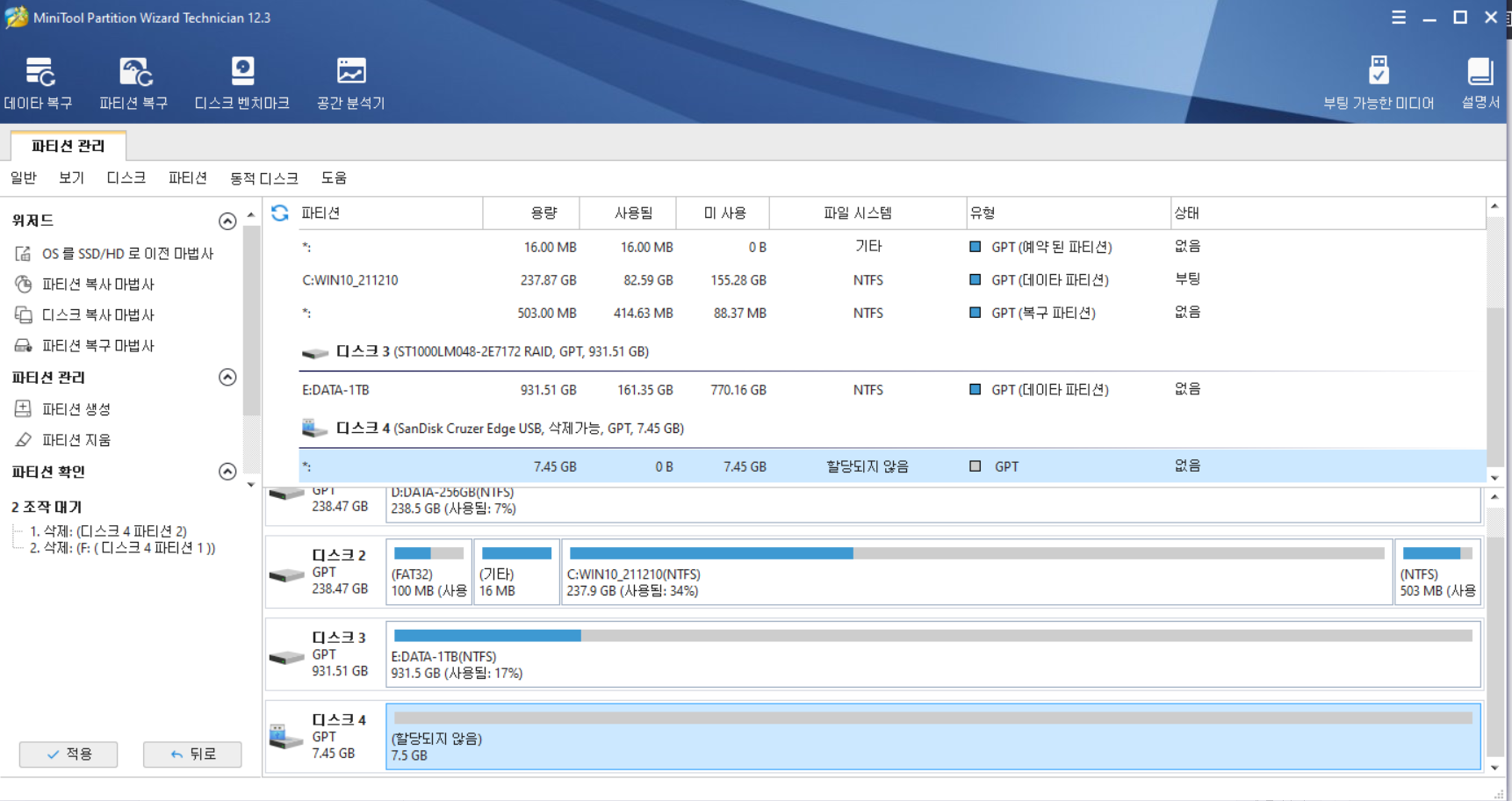Collapse the 파티션 확인 section
This screenshot has width=1512, height=801.
click(x=227, y=472)
